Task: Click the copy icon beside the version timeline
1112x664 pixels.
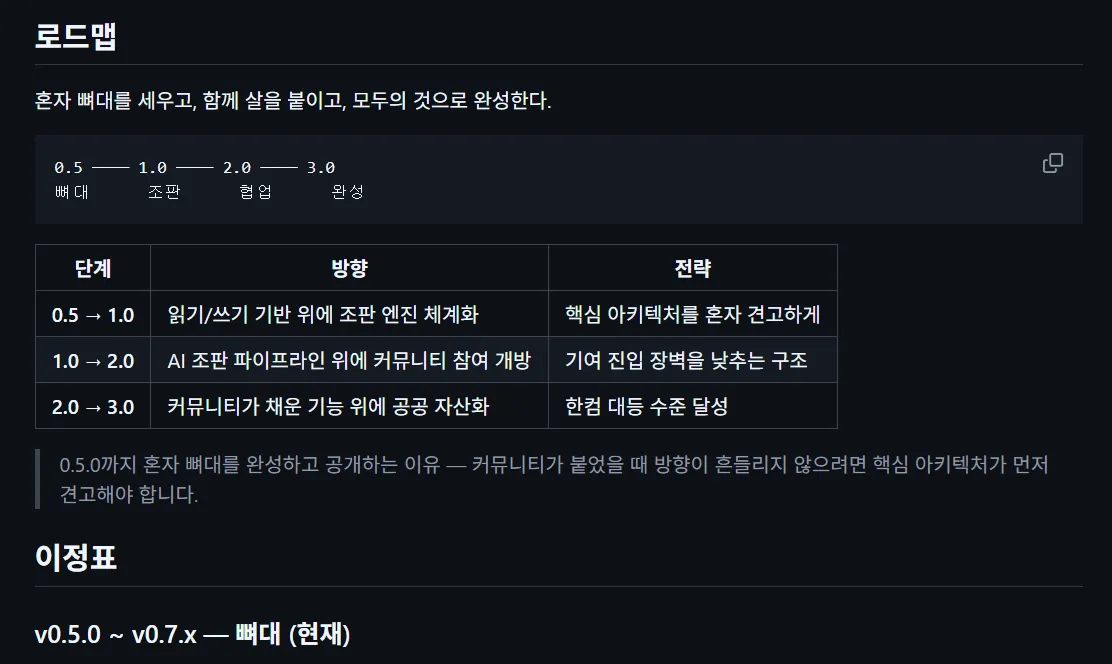Action: (x=1052, y=163)
